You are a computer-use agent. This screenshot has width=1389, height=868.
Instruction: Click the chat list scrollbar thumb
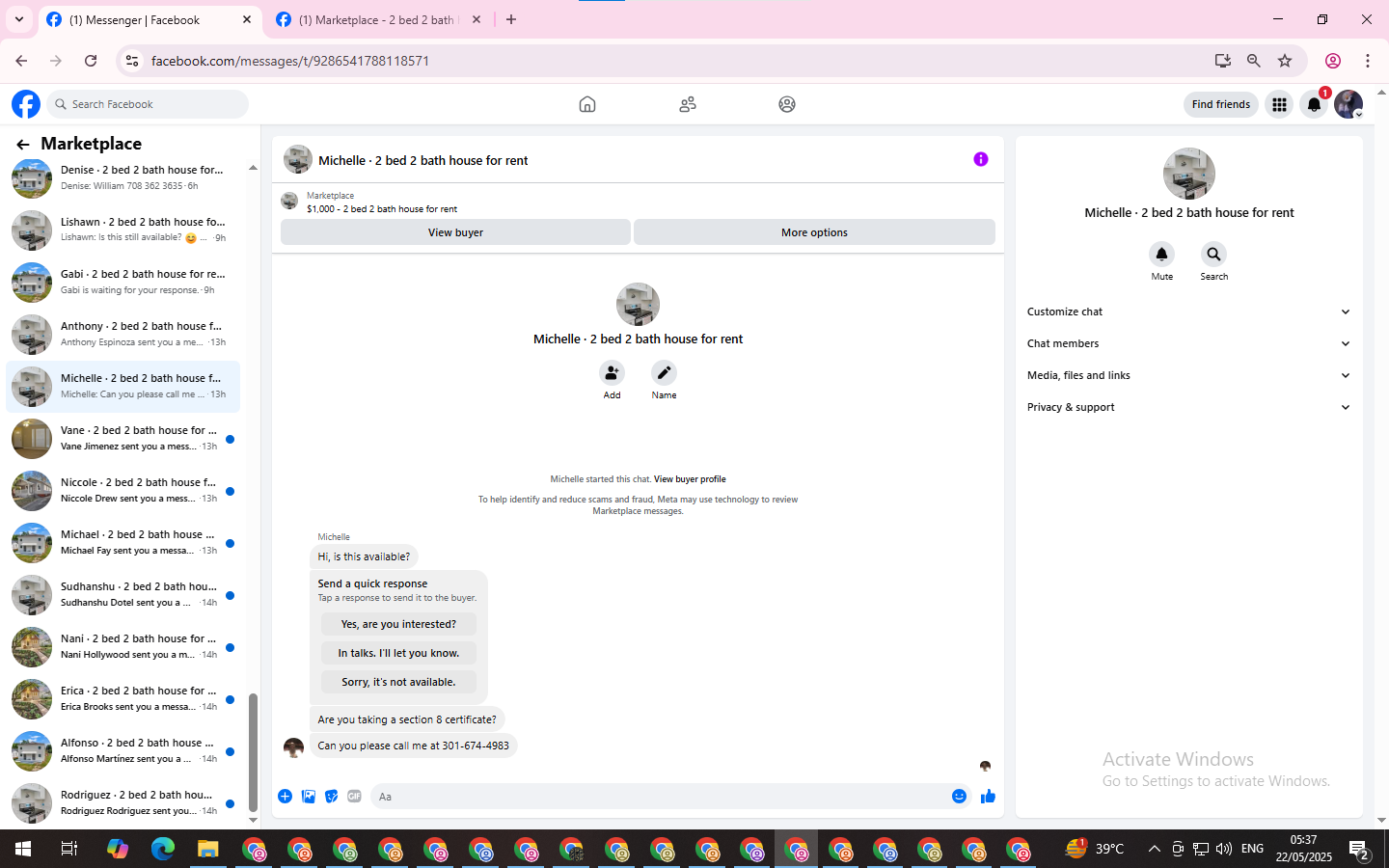coord(253,752)
